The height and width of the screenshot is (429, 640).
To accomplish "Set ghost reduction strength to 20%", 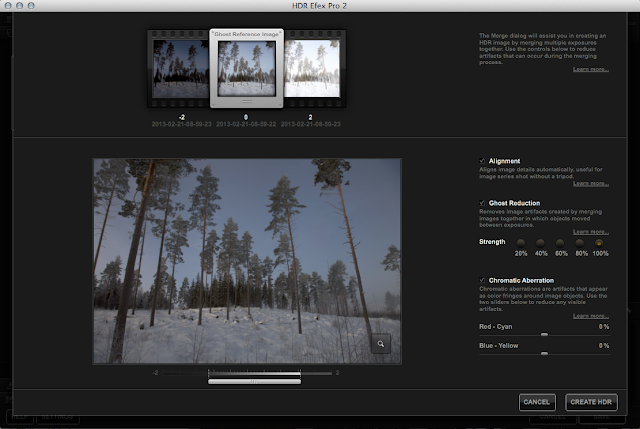I will [x=520, y=243].
